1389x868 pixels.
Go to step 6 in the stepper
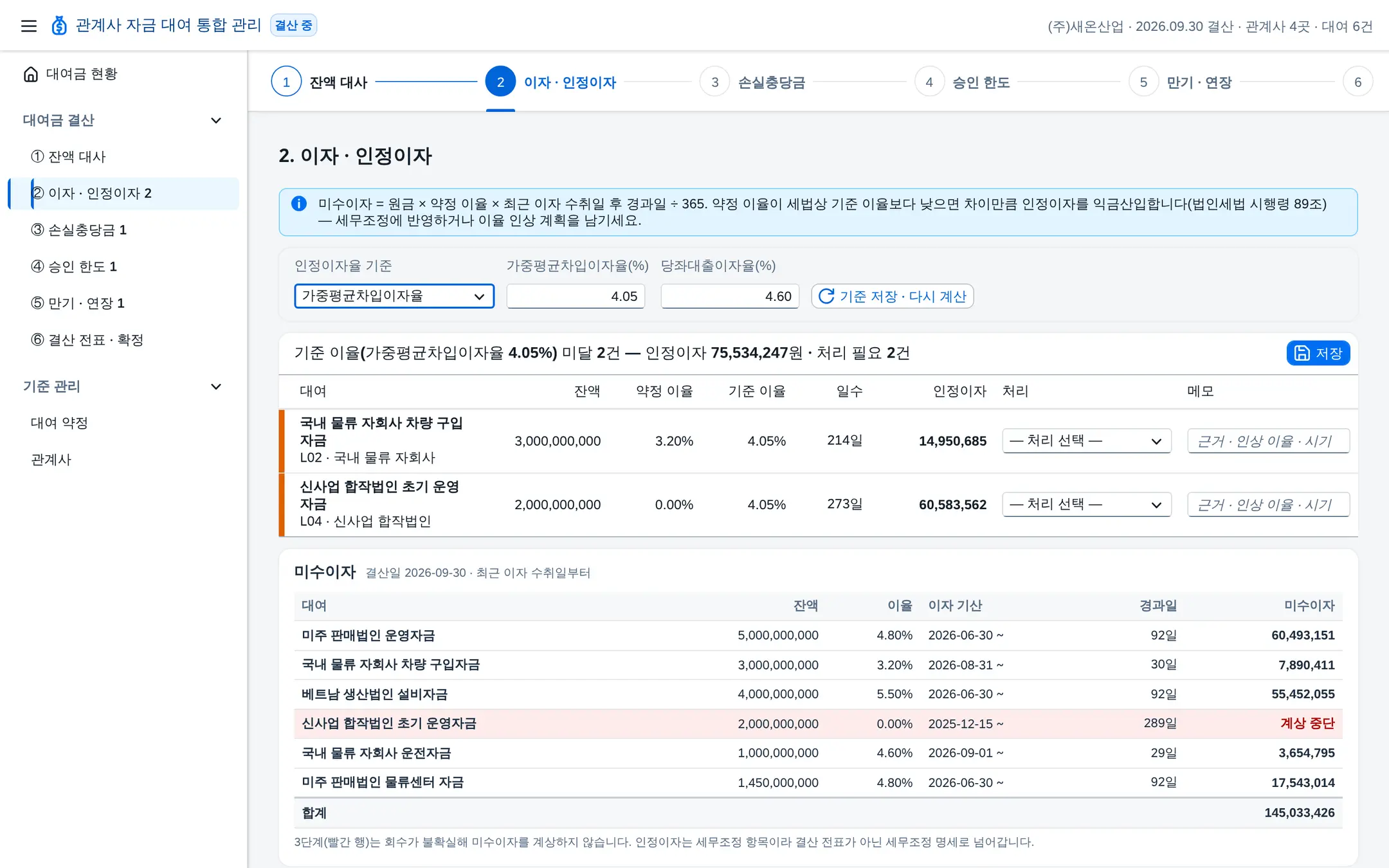1357,82
